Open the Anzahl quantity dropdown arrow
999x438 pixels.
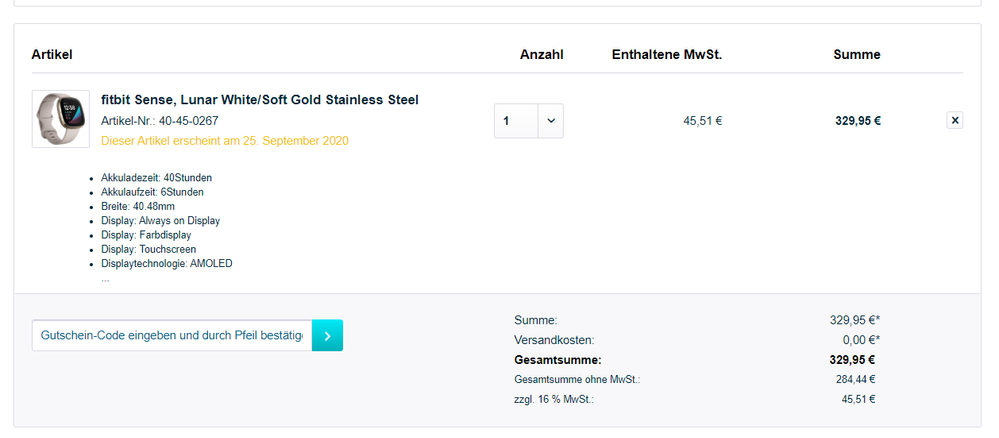click(x=551, y=120)
